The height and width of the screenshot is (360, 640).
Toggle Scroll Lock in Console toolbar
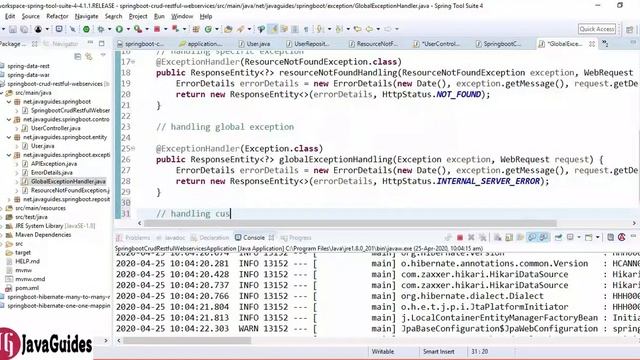(509, 238)
